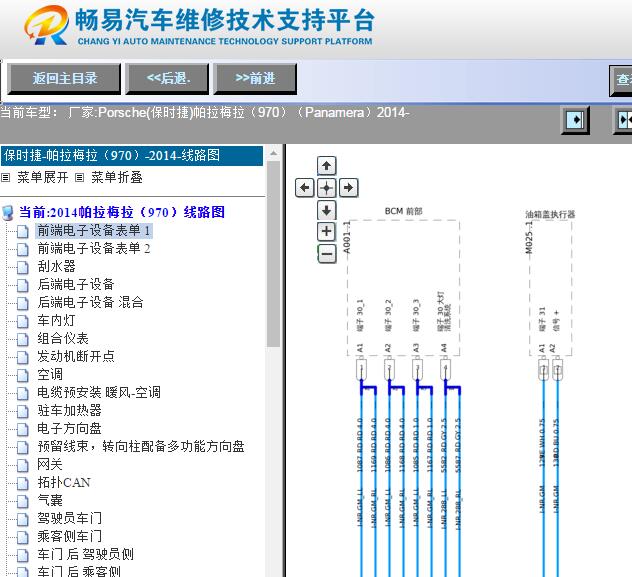Click page icon next to 后端电子设备 混合

pyautogui.click(x=23, y=303)
